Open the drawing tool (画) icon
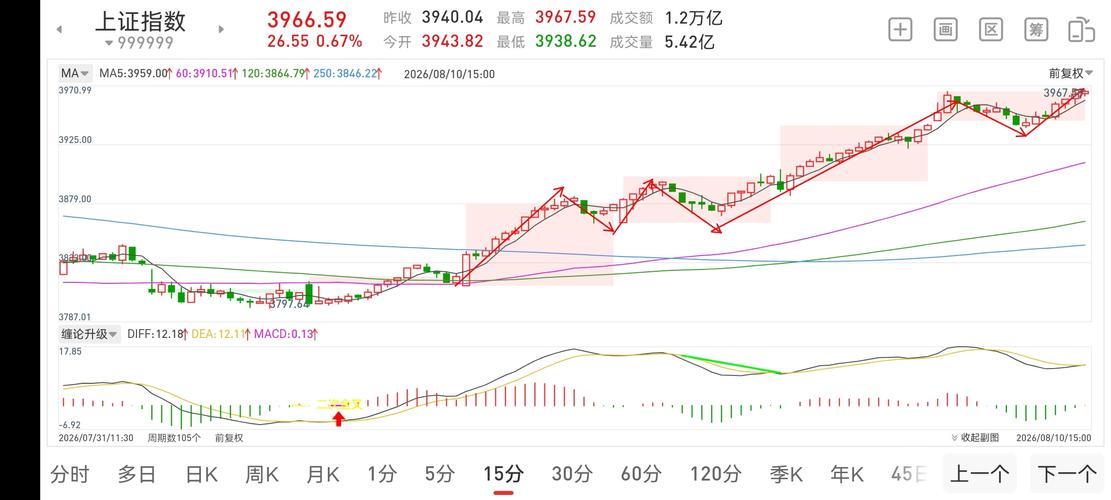1111x500 pixels. (945, 30)
